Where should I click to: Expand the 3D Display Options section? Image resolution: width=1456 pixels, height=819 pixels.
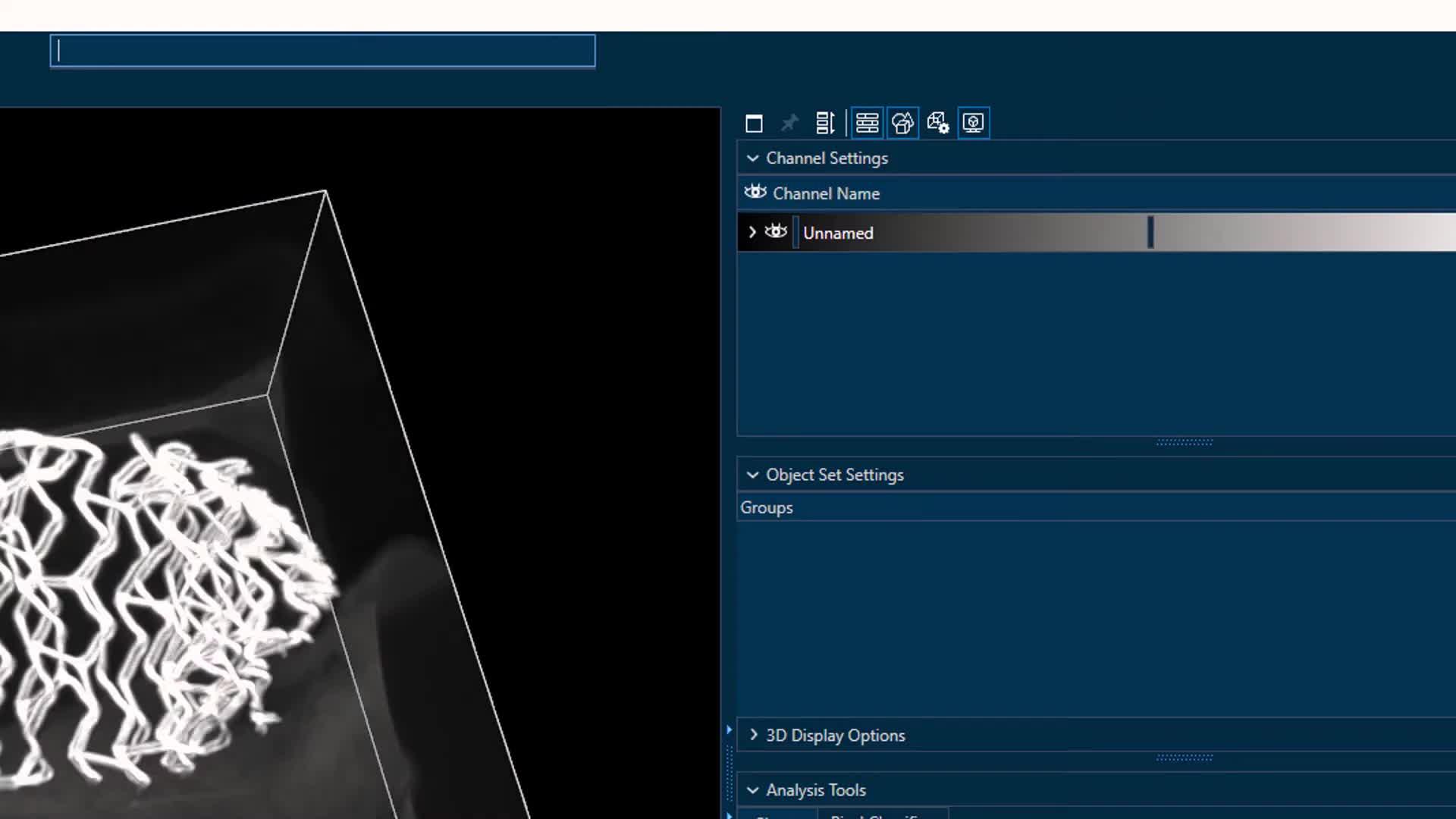pos(753,735)
